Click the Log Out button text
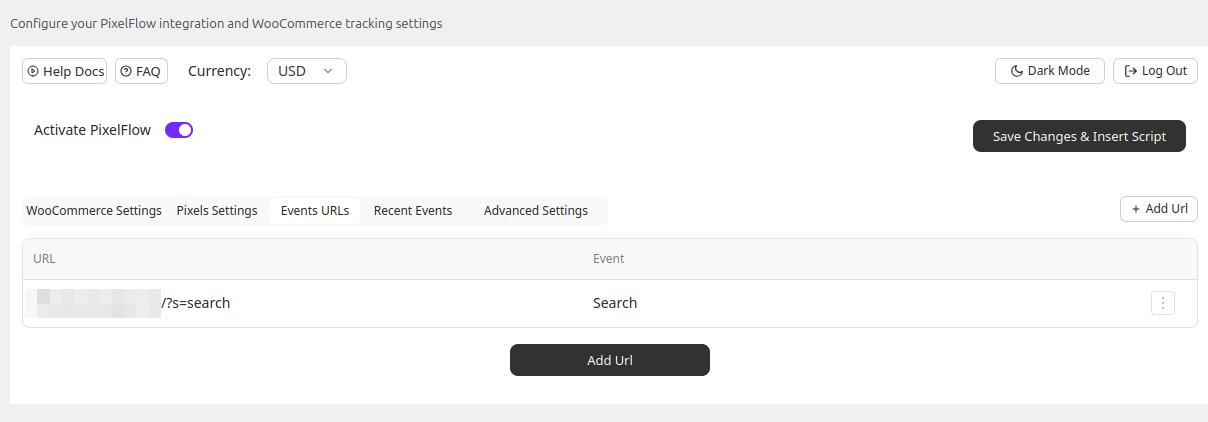 (1164, 71)
